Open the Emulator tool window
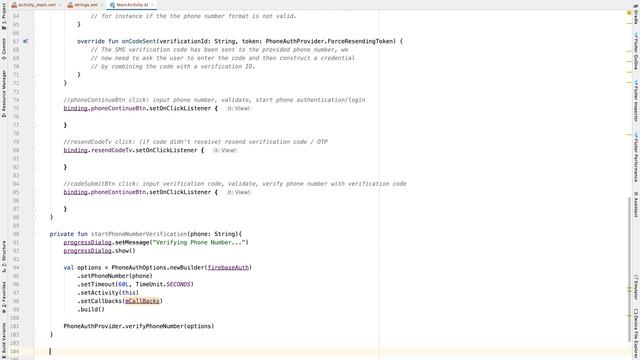The width and height of the screenshot is (640, 360). (636, 287)
